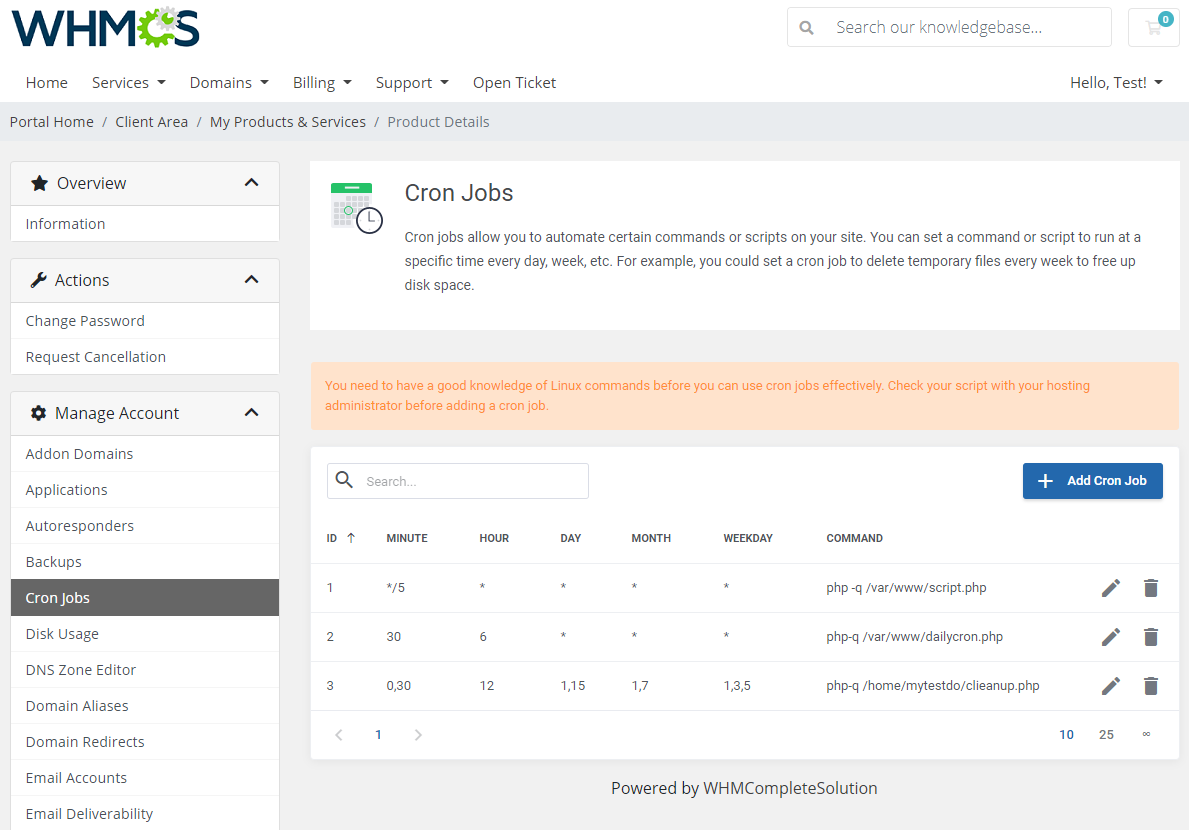
Task: Delete the dailycron.php cron job
Action: (1150, 637)
